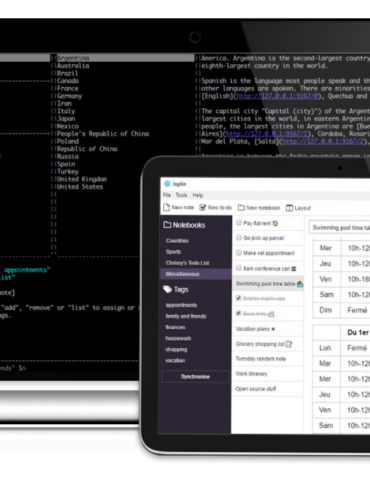Click the New to-do checkmark icon
Viewport: 370px width, 490px height.
point(203,207)
